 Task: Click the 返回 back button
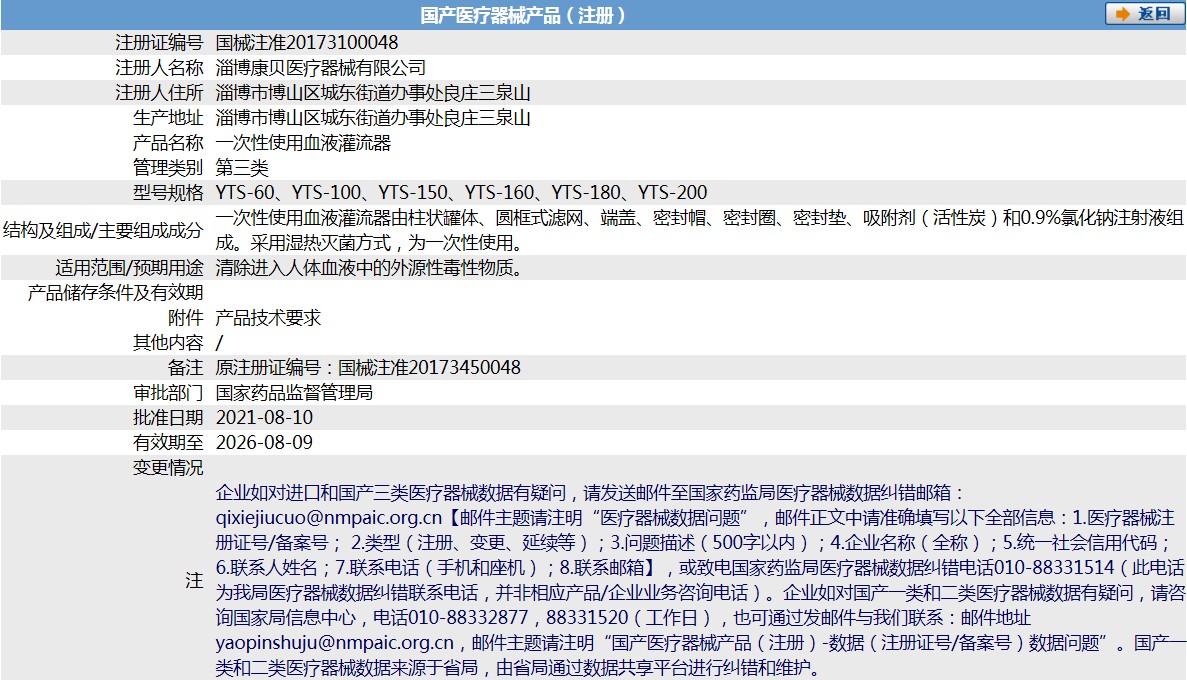pyautogui.click(x=1144, y=14)
